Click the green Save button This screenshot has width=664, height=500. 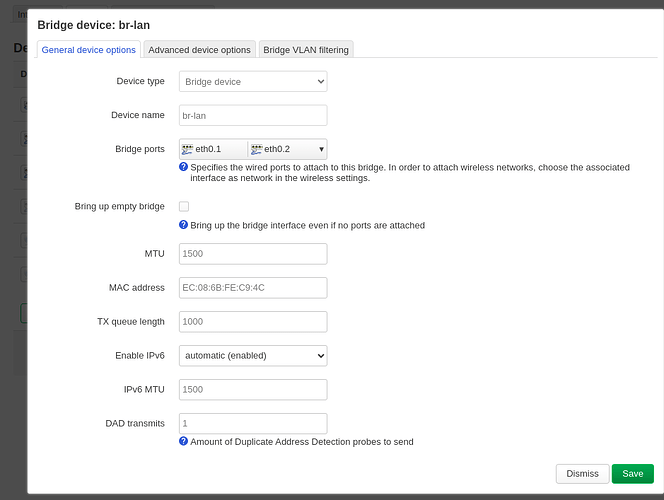click(633, 473)
